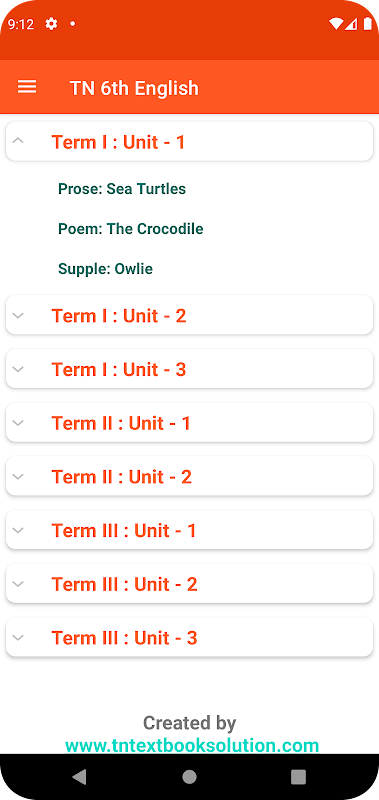Open Prose: Sea Turtles lesson

[122, 189]
